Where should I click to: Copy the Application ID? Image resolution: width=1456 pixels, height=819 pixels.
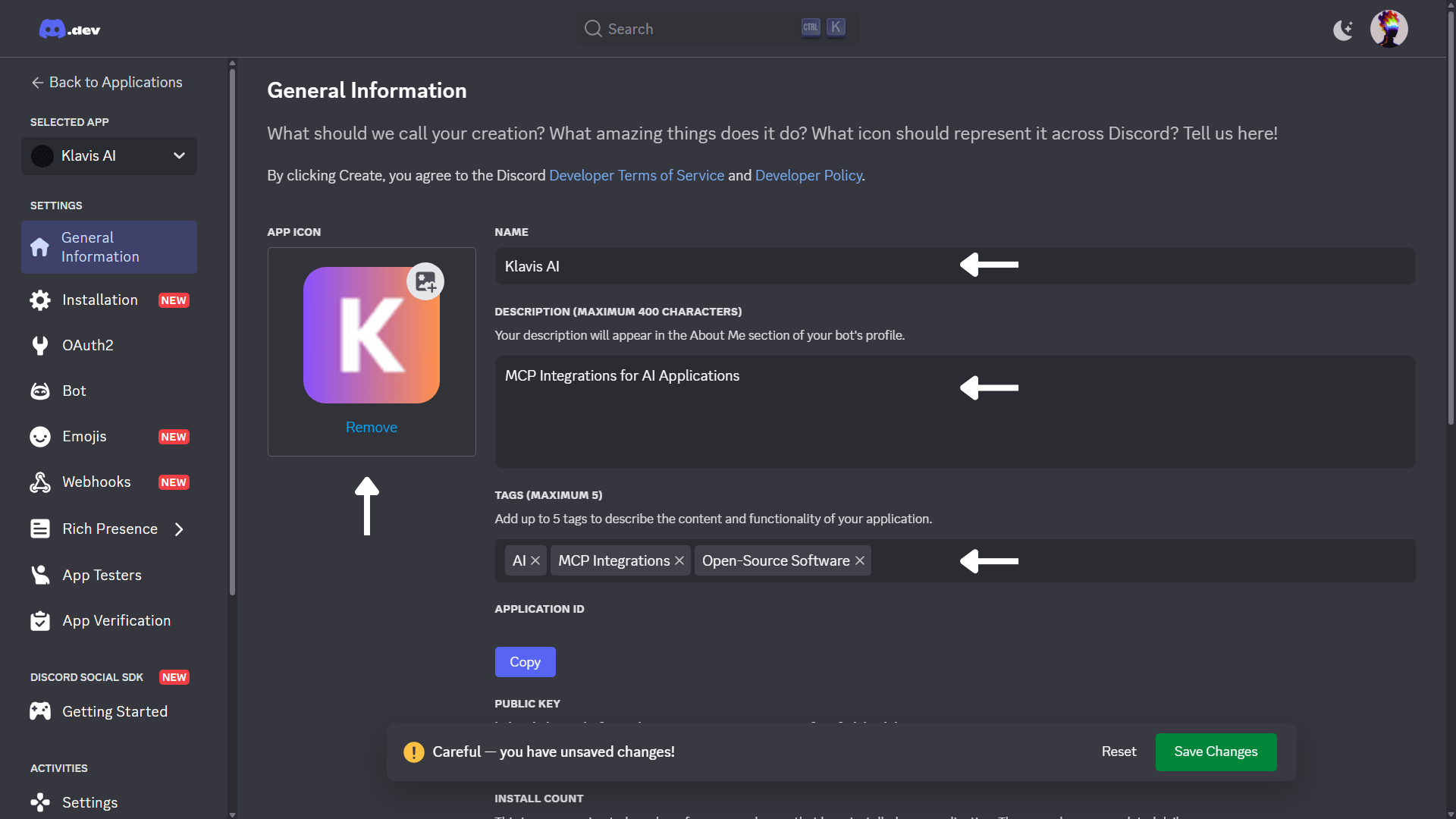tap(525, 663)
